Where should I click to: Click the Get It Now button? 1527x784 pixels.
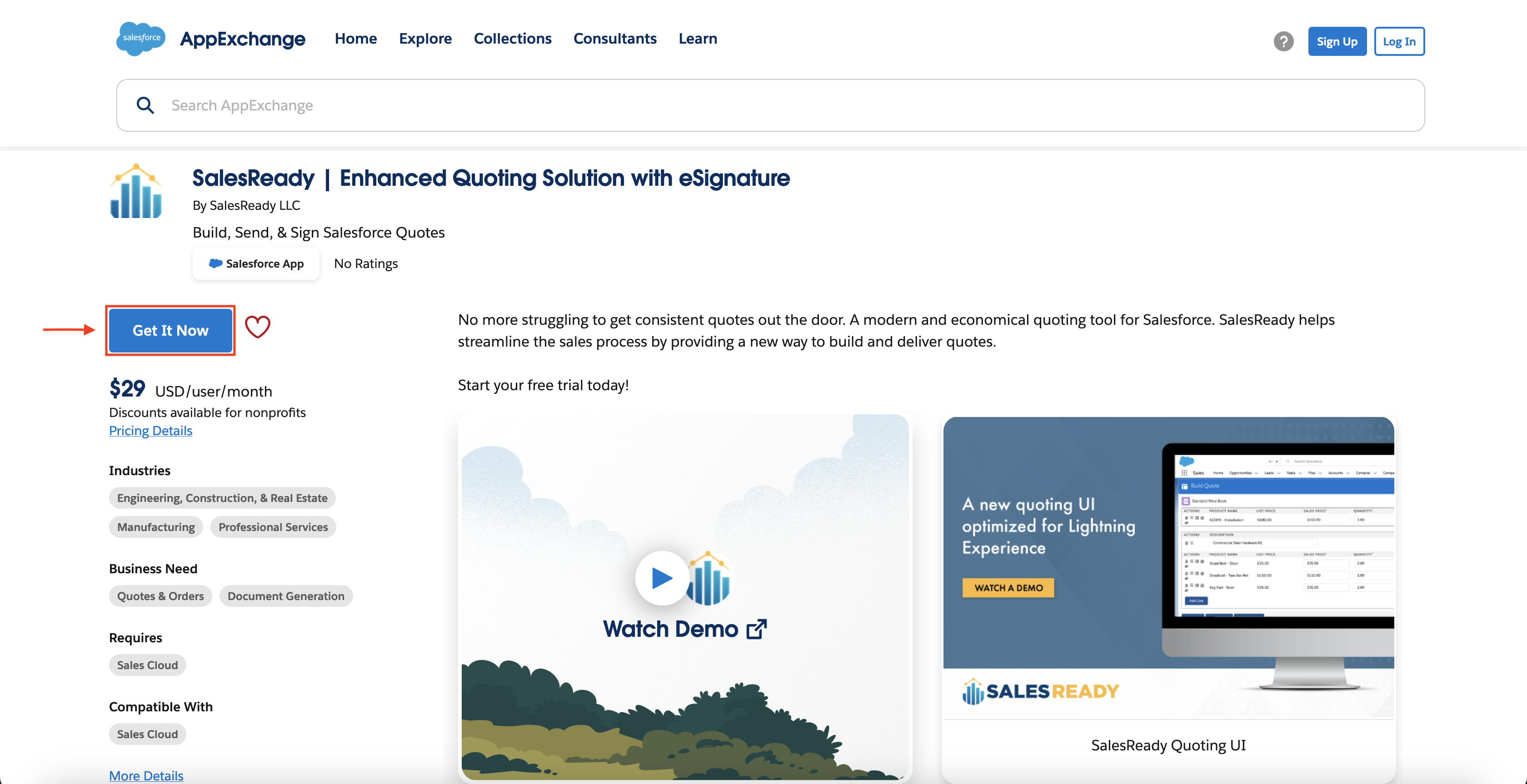click(x=171, y=331)
